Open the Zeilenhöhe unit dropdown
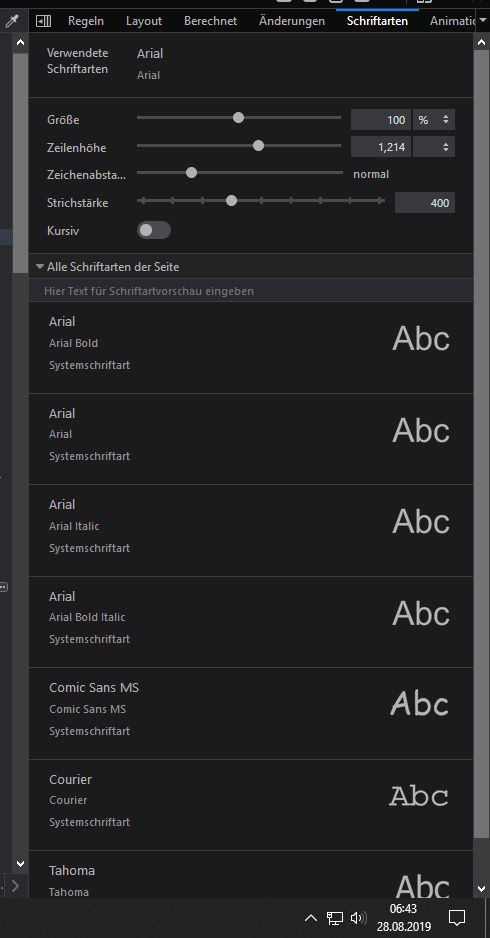 coord(434,147)
